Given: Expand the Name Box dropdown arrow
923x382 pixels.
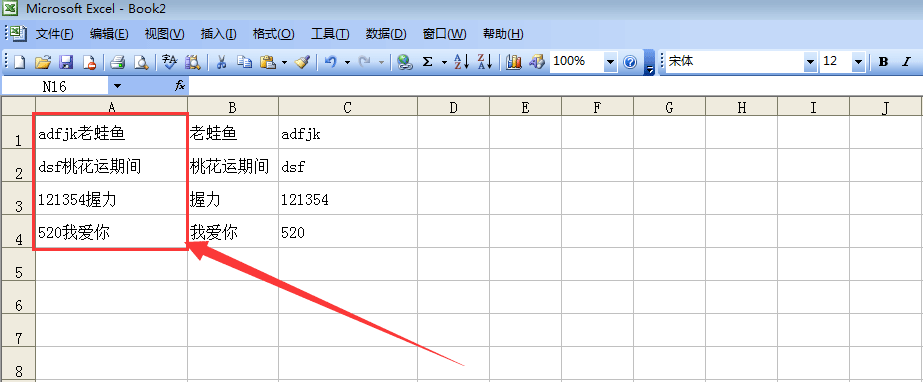Looking at the screenshot, I should point(117,86).
